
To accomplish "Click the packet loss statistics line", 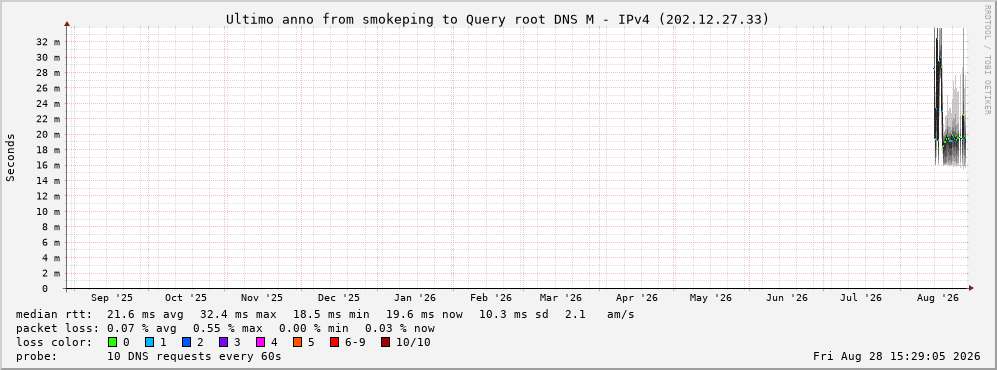I will tap(225, 328).
